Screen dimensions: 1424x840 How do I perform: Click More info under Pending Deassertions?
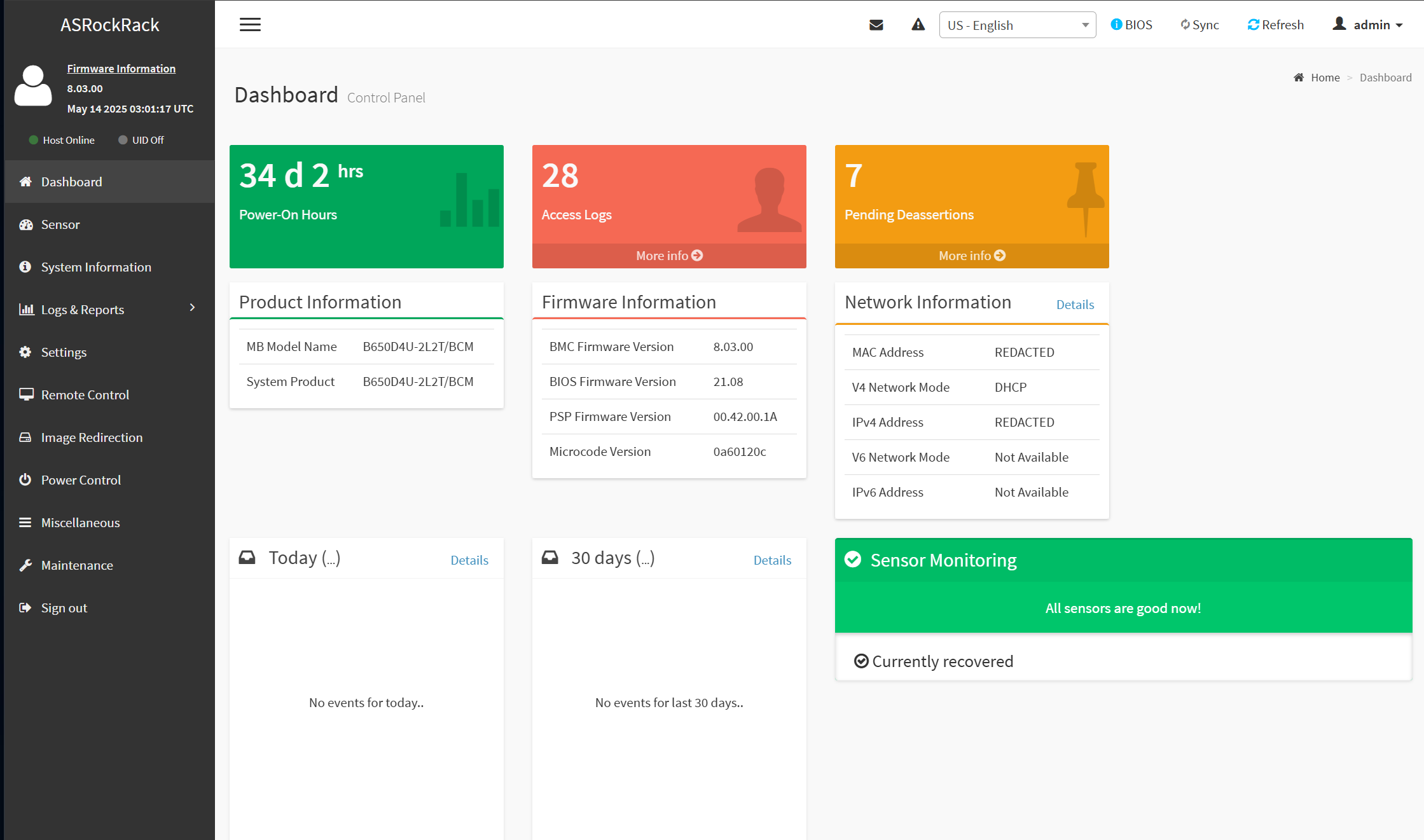971,256
